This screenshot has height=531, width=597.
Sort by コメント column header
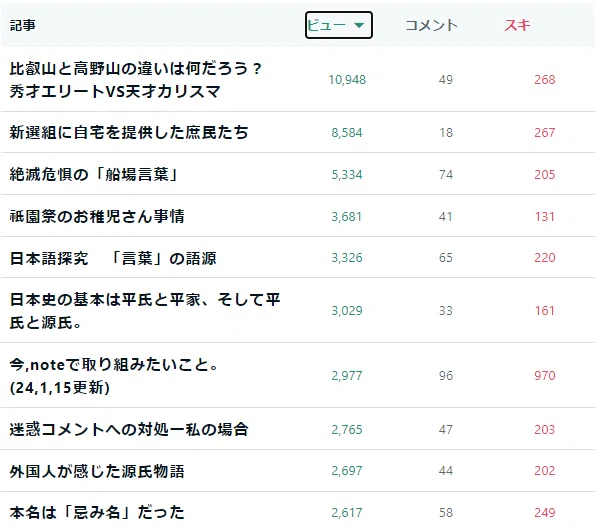click(x=431, y=25)
